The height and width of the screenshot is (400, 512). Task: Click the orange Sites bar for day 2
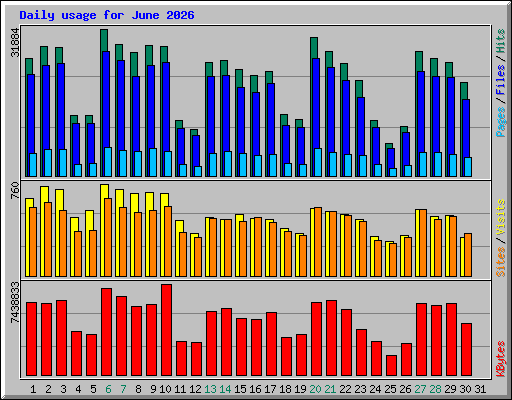(48, 239)
